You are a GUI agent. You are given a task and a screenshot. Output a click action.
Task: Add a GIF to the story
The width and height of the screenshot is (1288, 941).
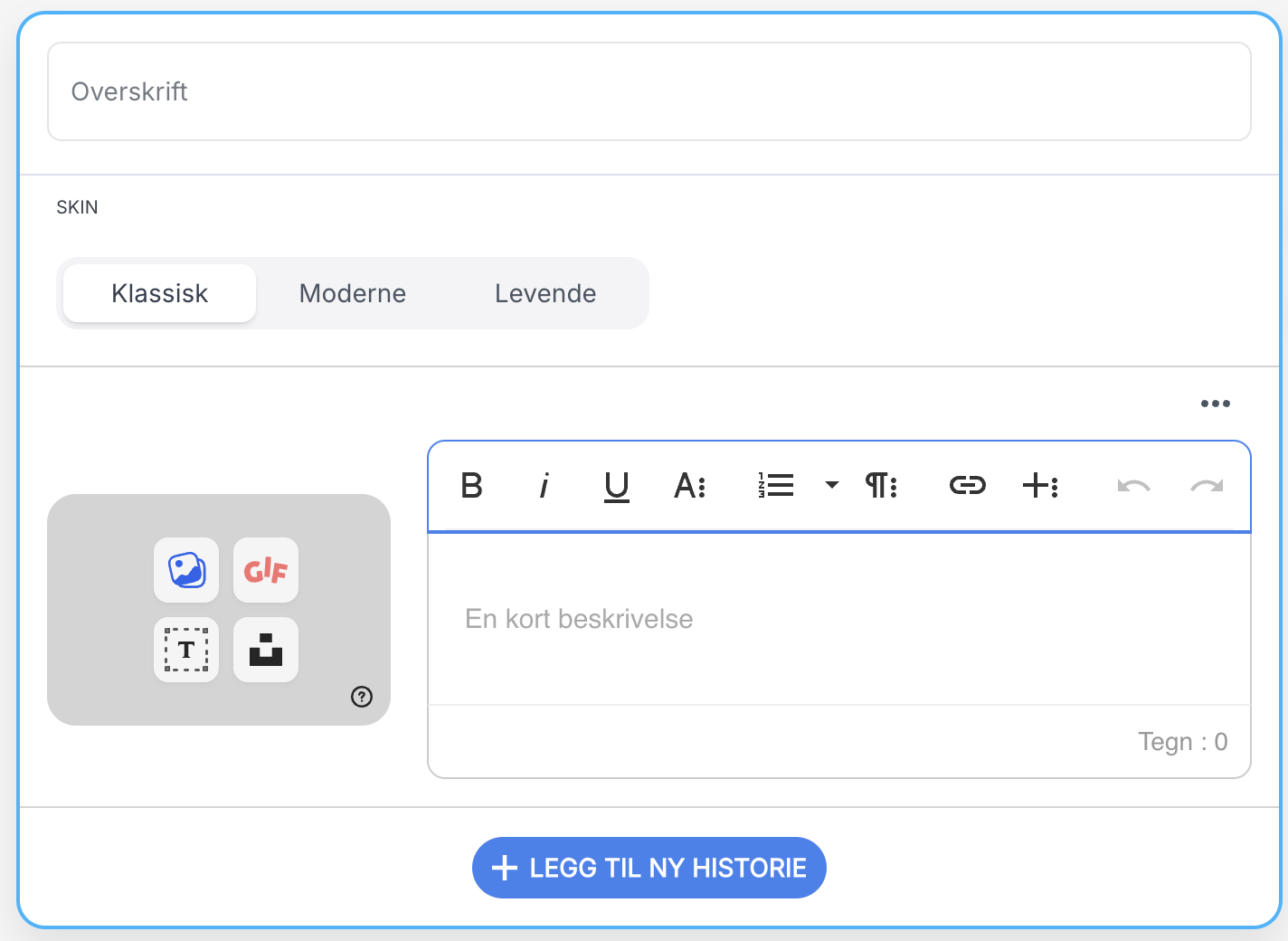[266, 570]
